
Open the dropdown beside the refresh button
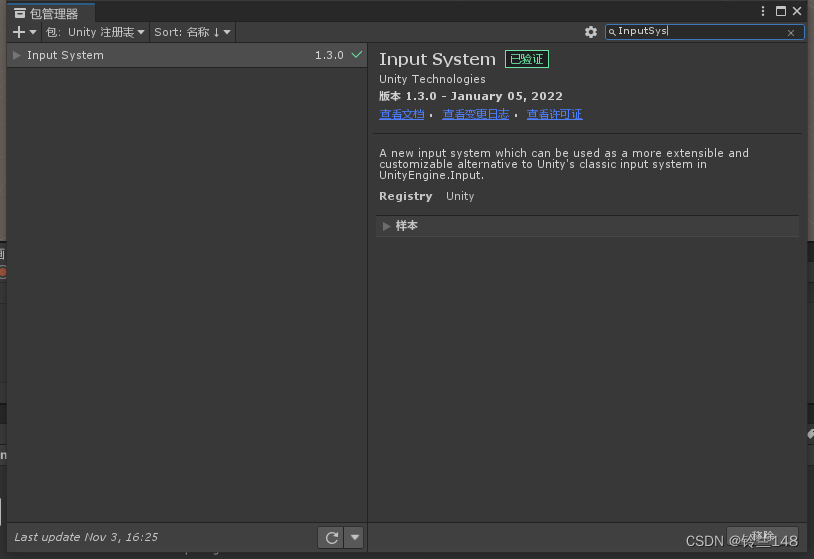point(355,537)
